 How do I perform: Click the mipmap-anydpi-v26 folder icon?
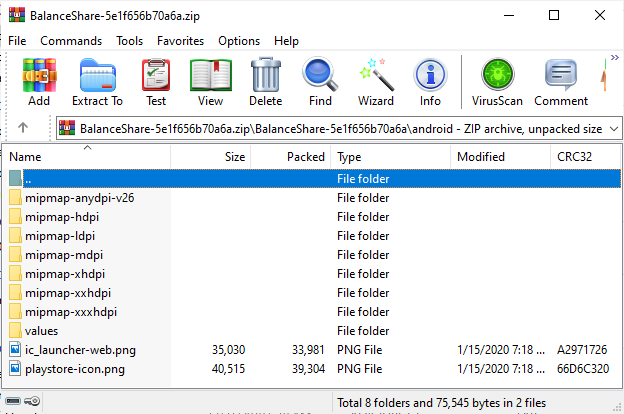[x=15, y=198]
